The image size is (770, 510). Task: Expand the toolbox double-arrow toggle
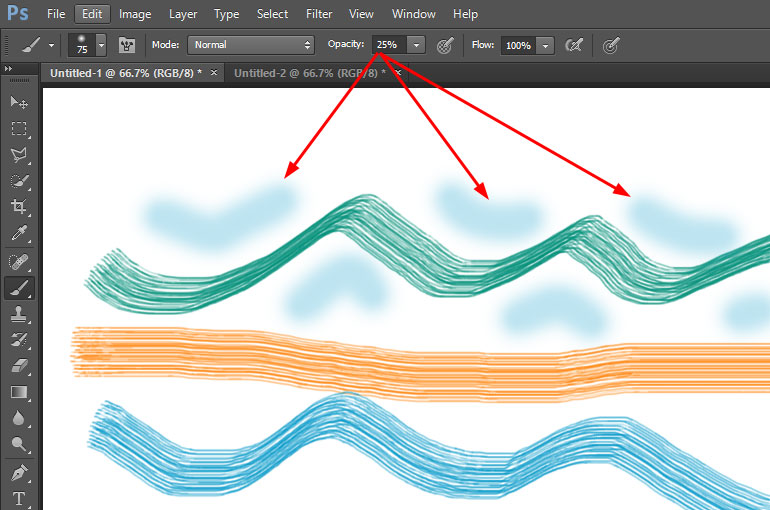(8, 69)
